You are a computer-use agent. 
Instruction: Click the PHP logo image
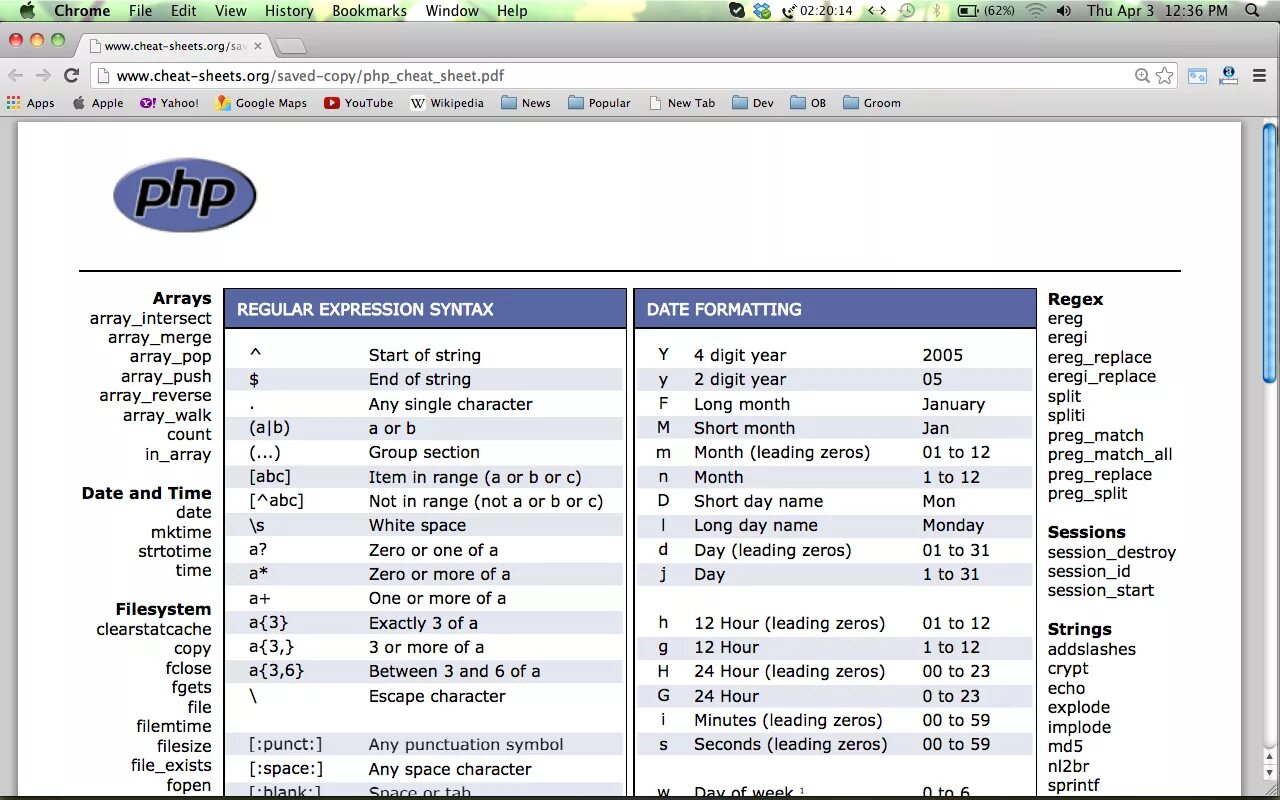(x=185, y=195)
